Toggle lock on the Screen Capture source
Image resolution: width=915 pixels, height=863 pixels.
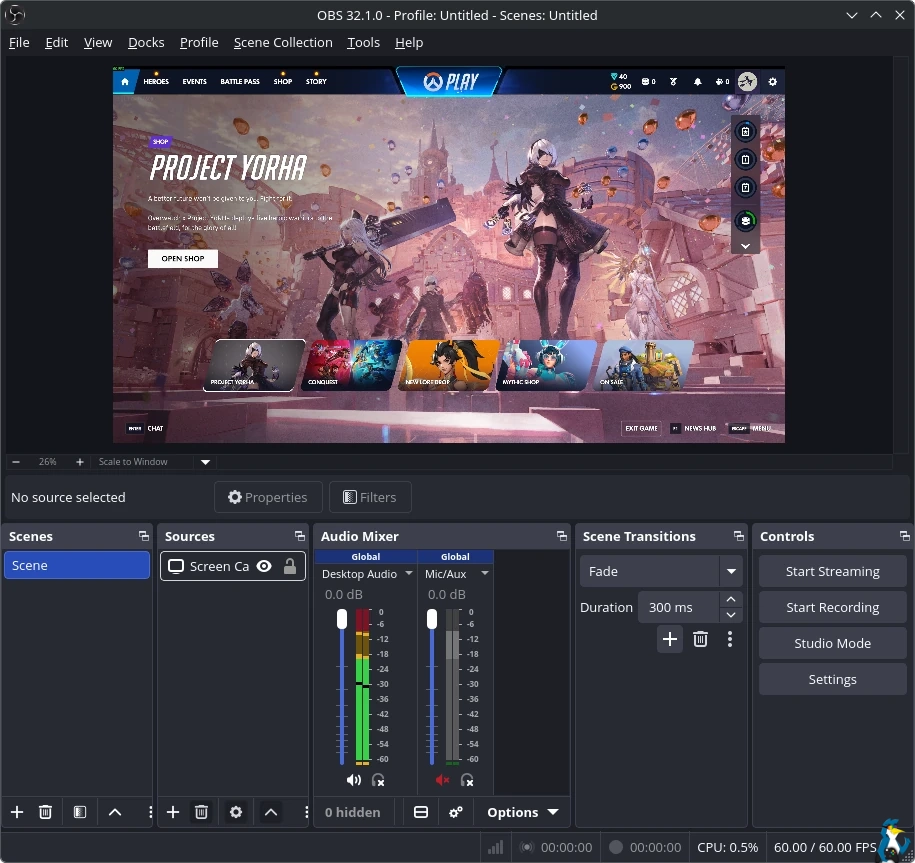click(x=290, y=566)
